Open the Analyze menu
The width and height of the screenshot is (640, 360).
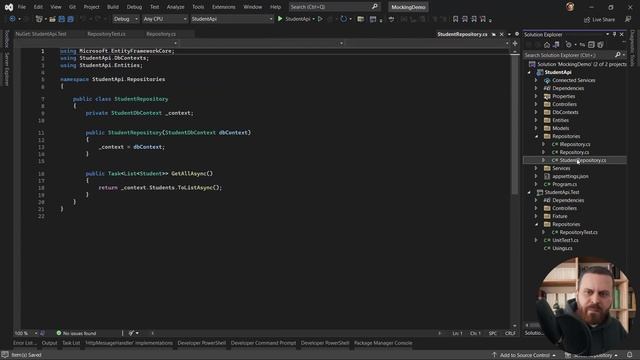point(176,7)
